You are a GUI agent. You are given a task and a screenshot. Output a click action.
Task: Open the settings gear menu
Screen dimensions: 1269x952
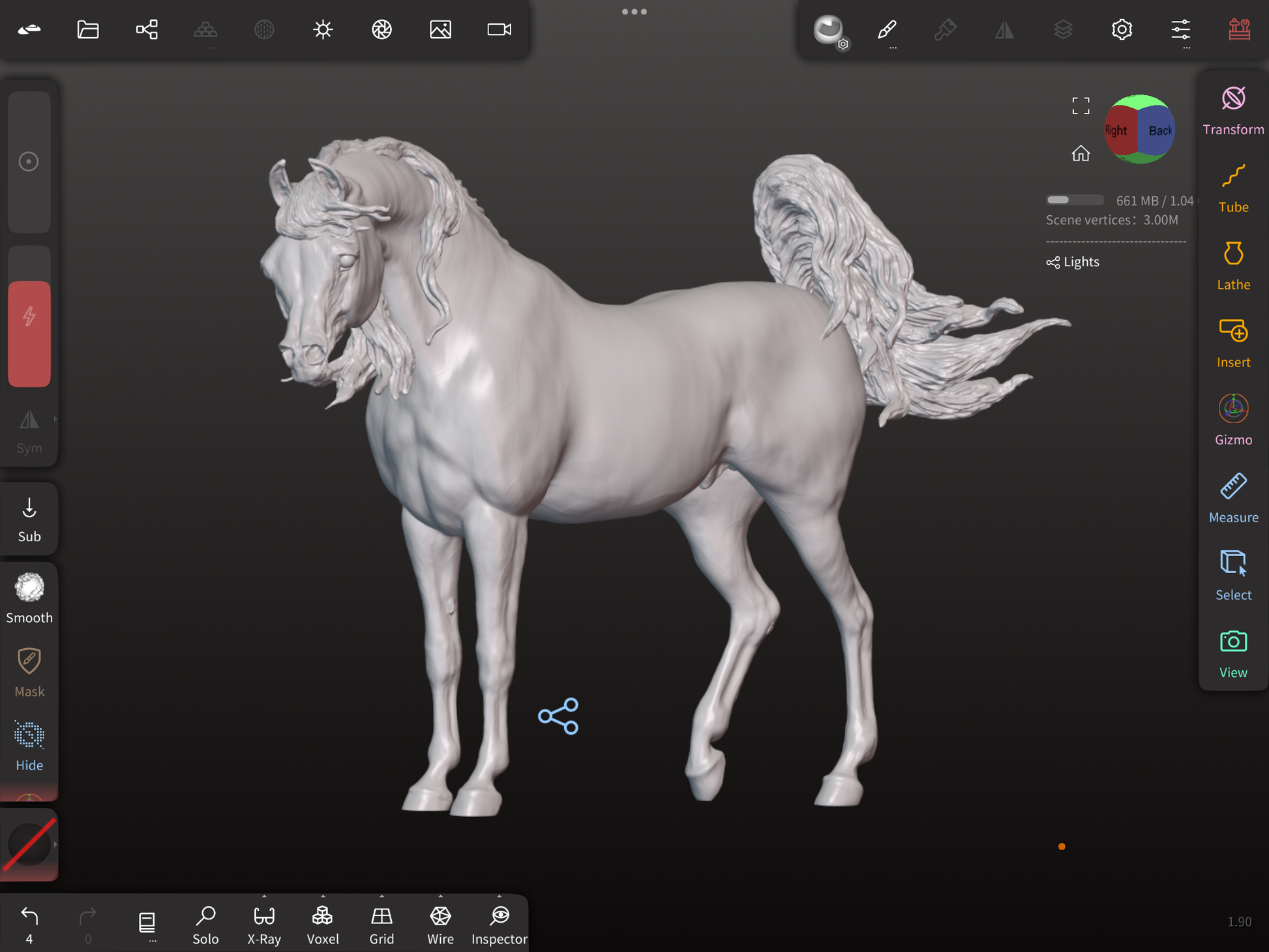pyautogui.click(x=1122, y=29)
